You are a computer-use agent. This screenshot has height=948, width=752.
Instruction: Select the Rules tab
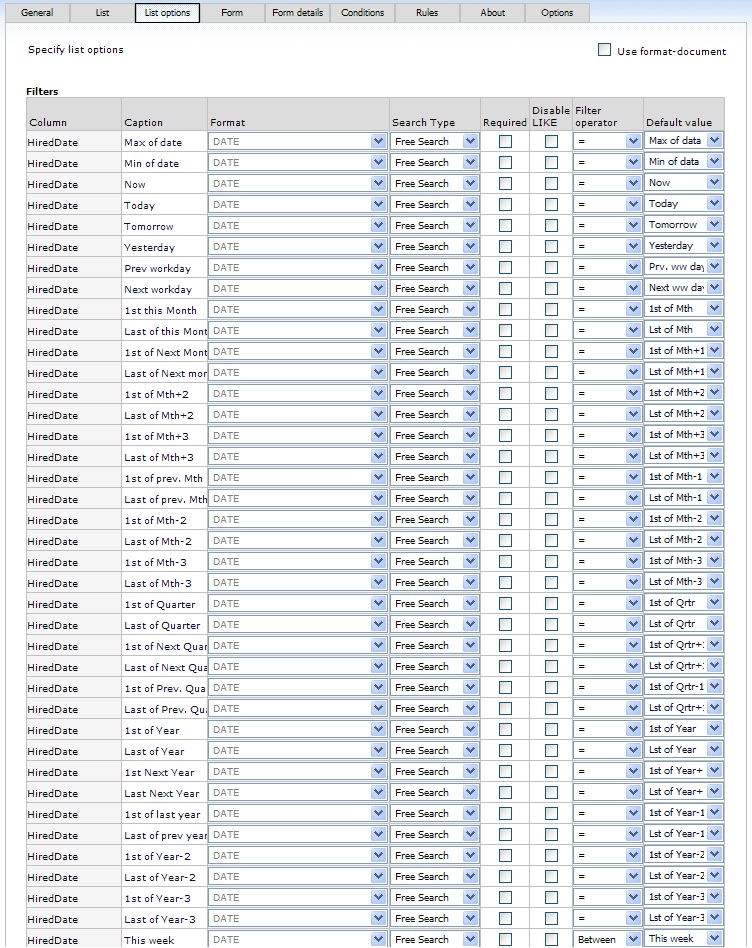click(427, 13)
